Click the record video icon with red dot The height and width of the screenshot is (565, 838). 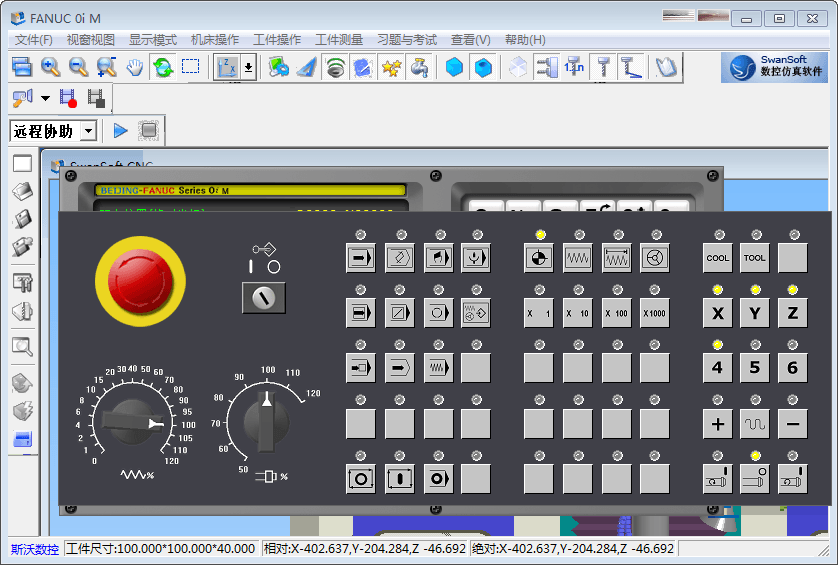click(68, 98)
